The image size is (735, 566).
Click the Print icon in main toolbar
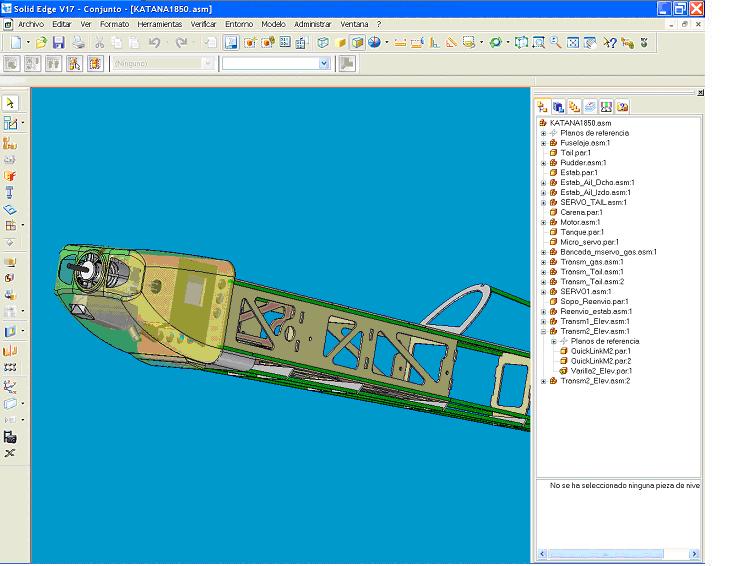(78, 43)
